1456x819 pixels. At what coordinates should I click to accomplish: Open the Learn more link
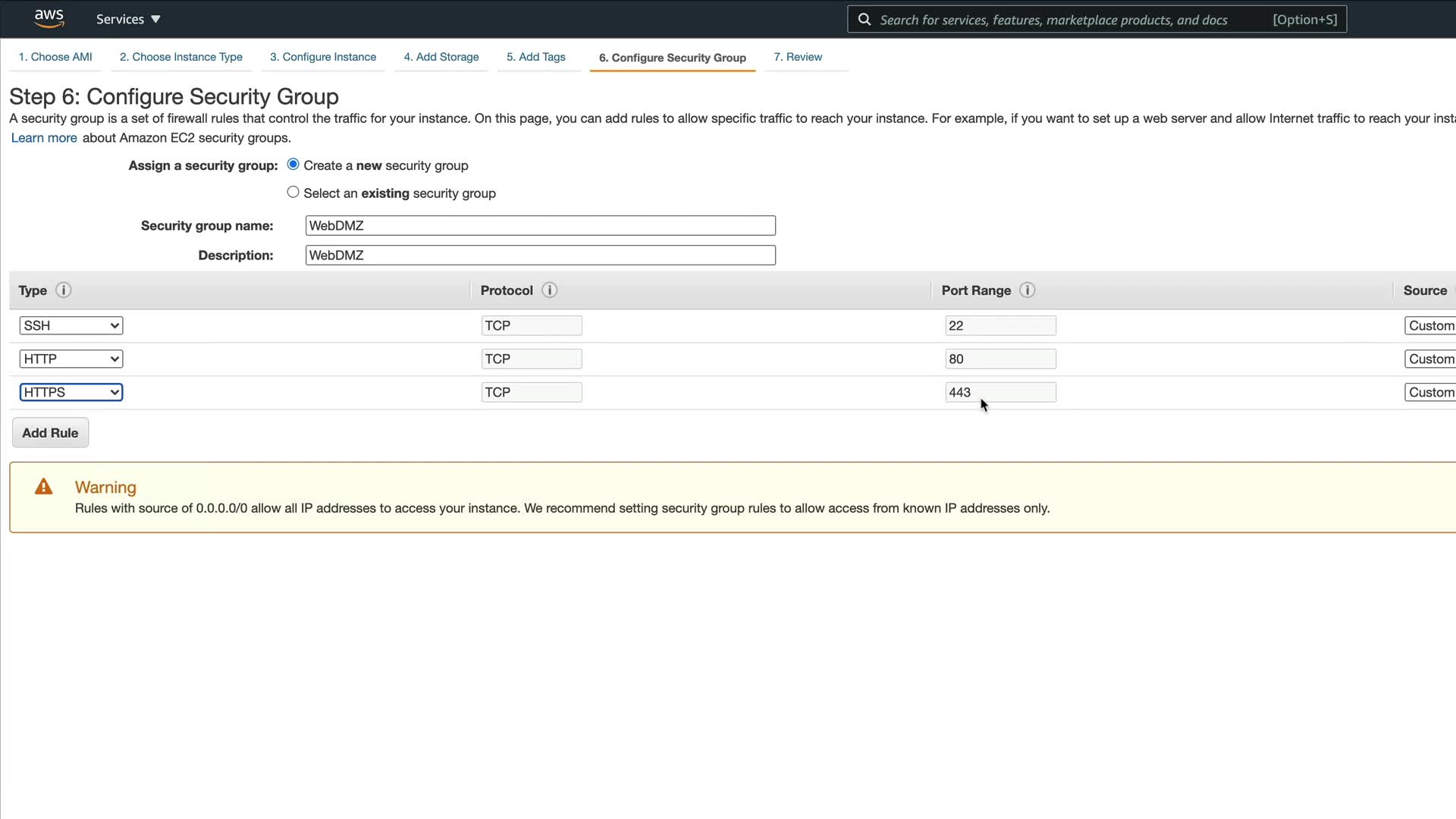(x=44, y=138)
